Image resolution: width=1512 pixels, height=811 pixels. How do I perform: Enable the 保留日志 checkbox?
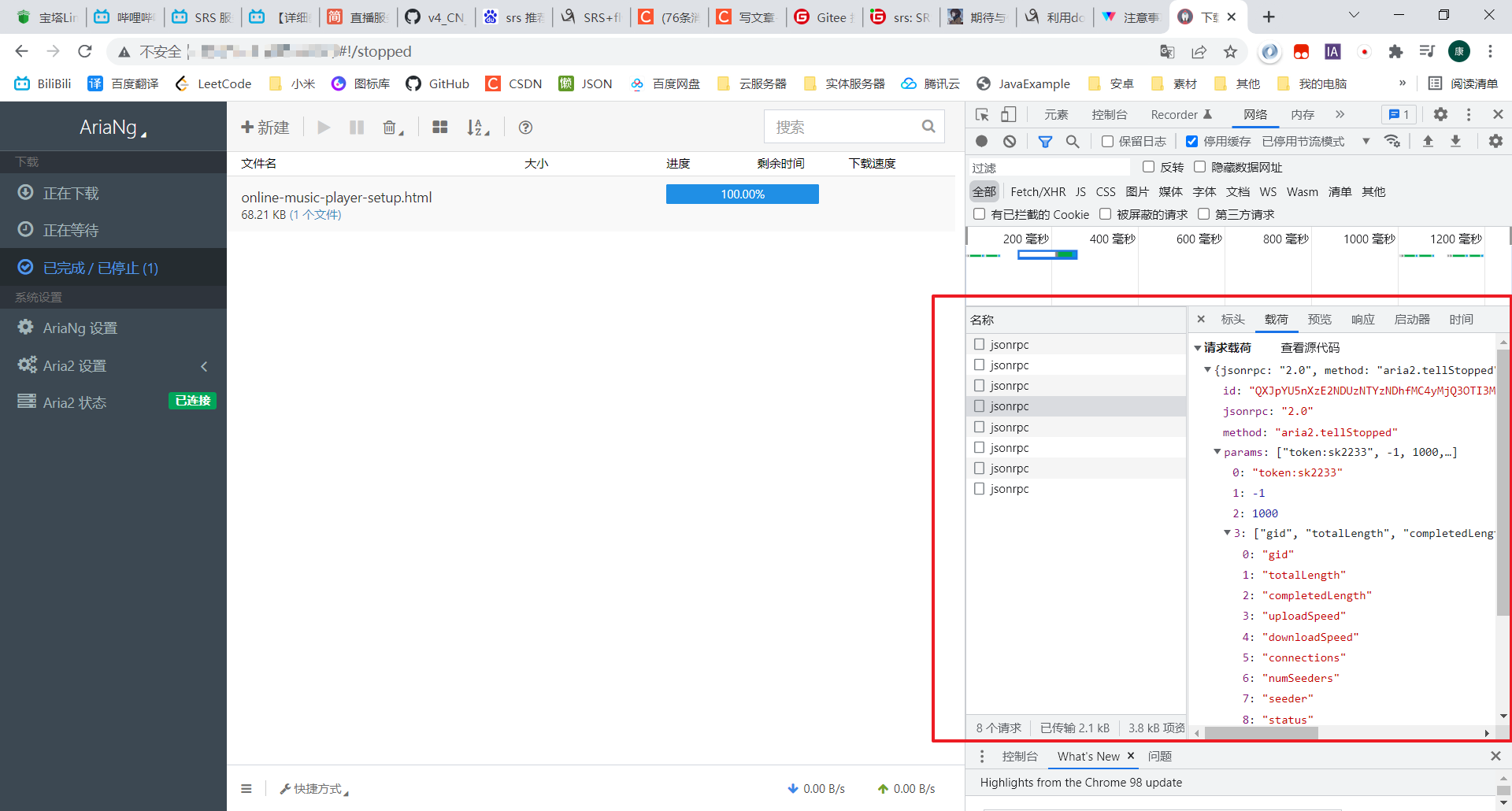click(x=1106, y=141)
